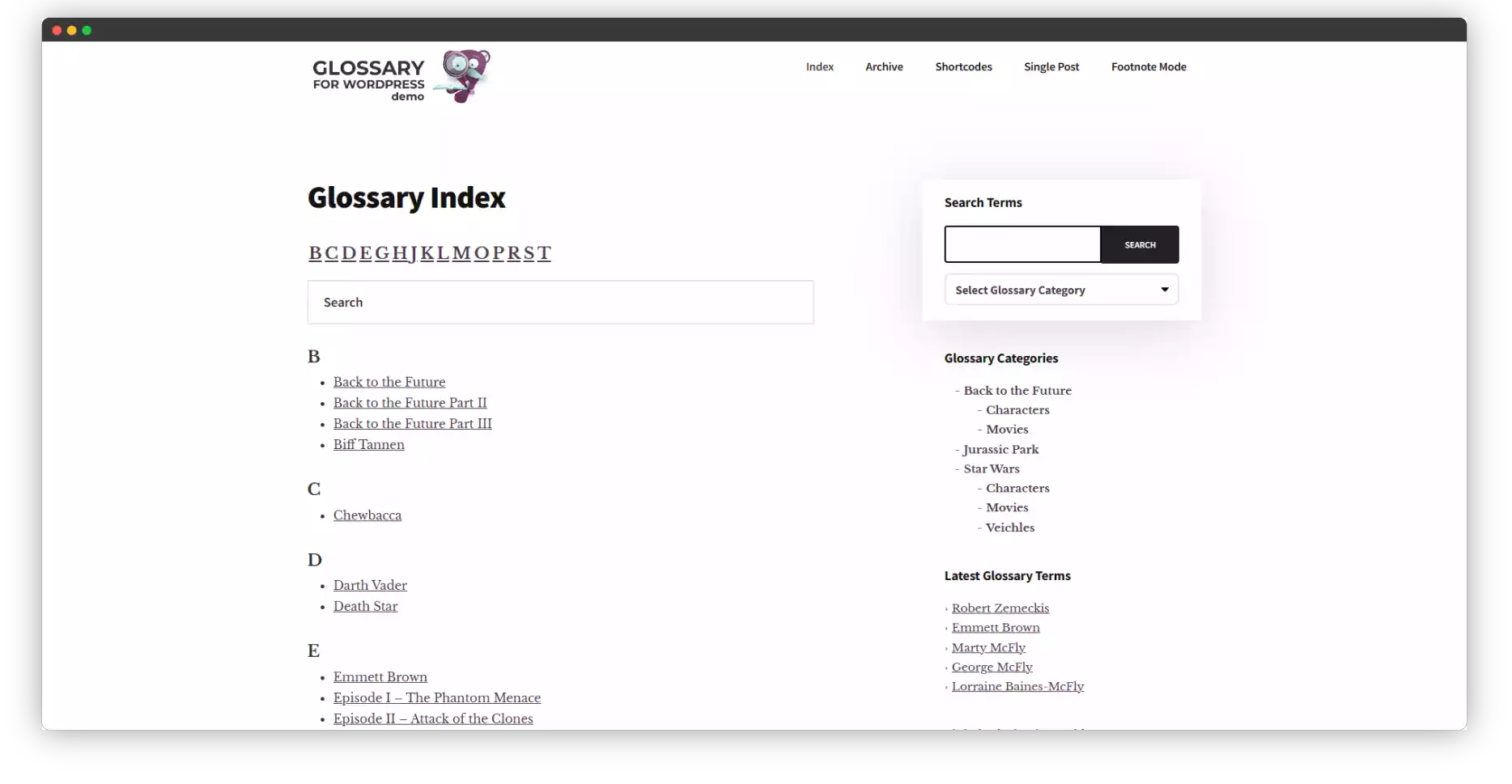This screenshot has height=784, width=1512.
Task: Jump to letter S in the index
Action: click(x=529, y=253)
